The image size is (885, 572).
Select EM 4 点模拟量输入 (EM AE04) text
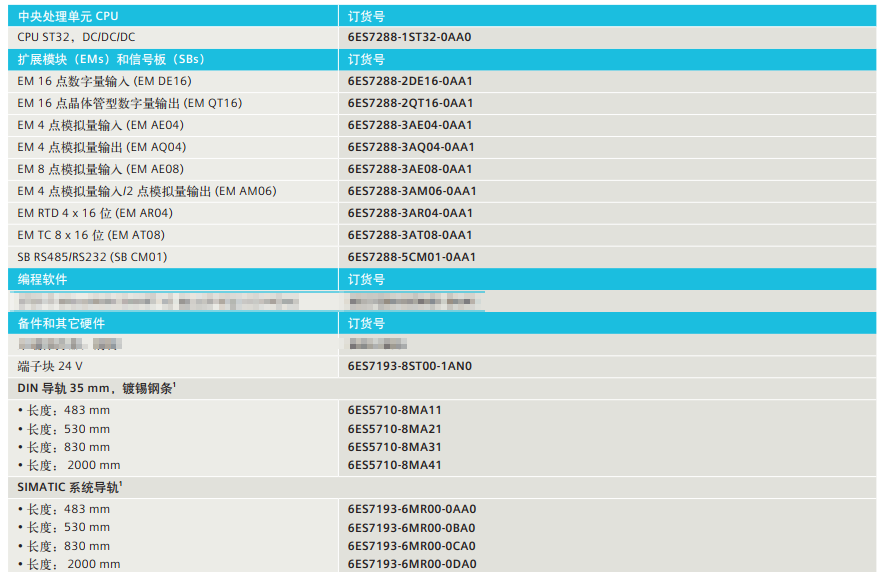[x=100, y=125]
